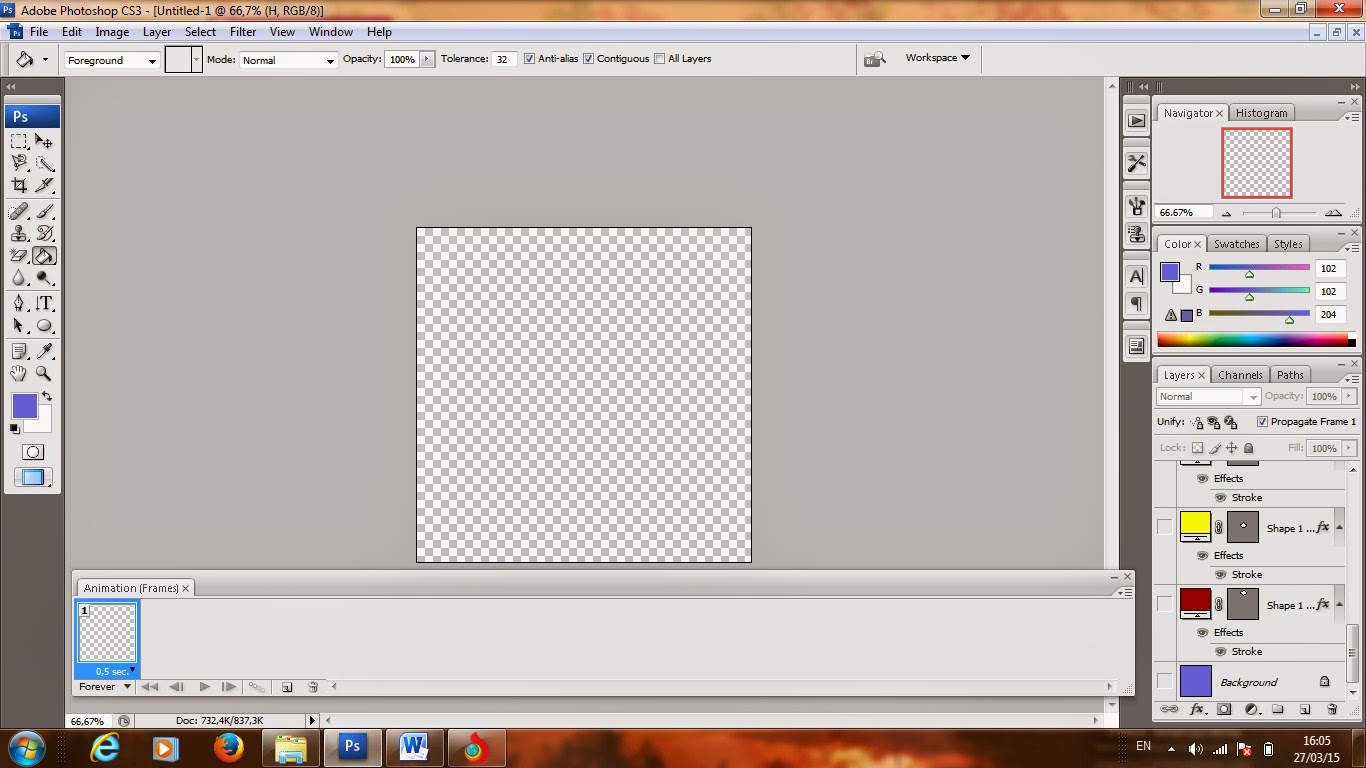Show the yellow Shape 1 layer
This screenshot has height=768, width=1366.
1164,527
